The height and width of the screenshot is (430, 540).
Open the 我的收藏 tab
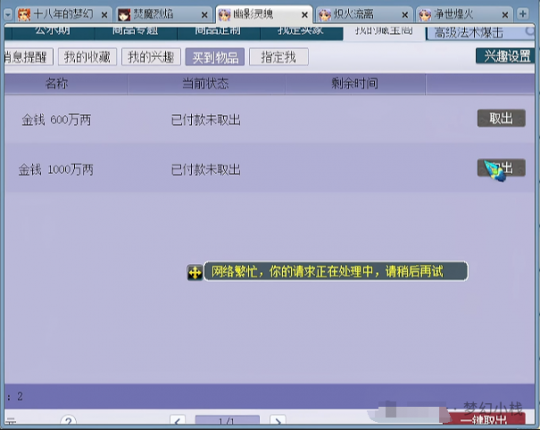tap(87, 57)
